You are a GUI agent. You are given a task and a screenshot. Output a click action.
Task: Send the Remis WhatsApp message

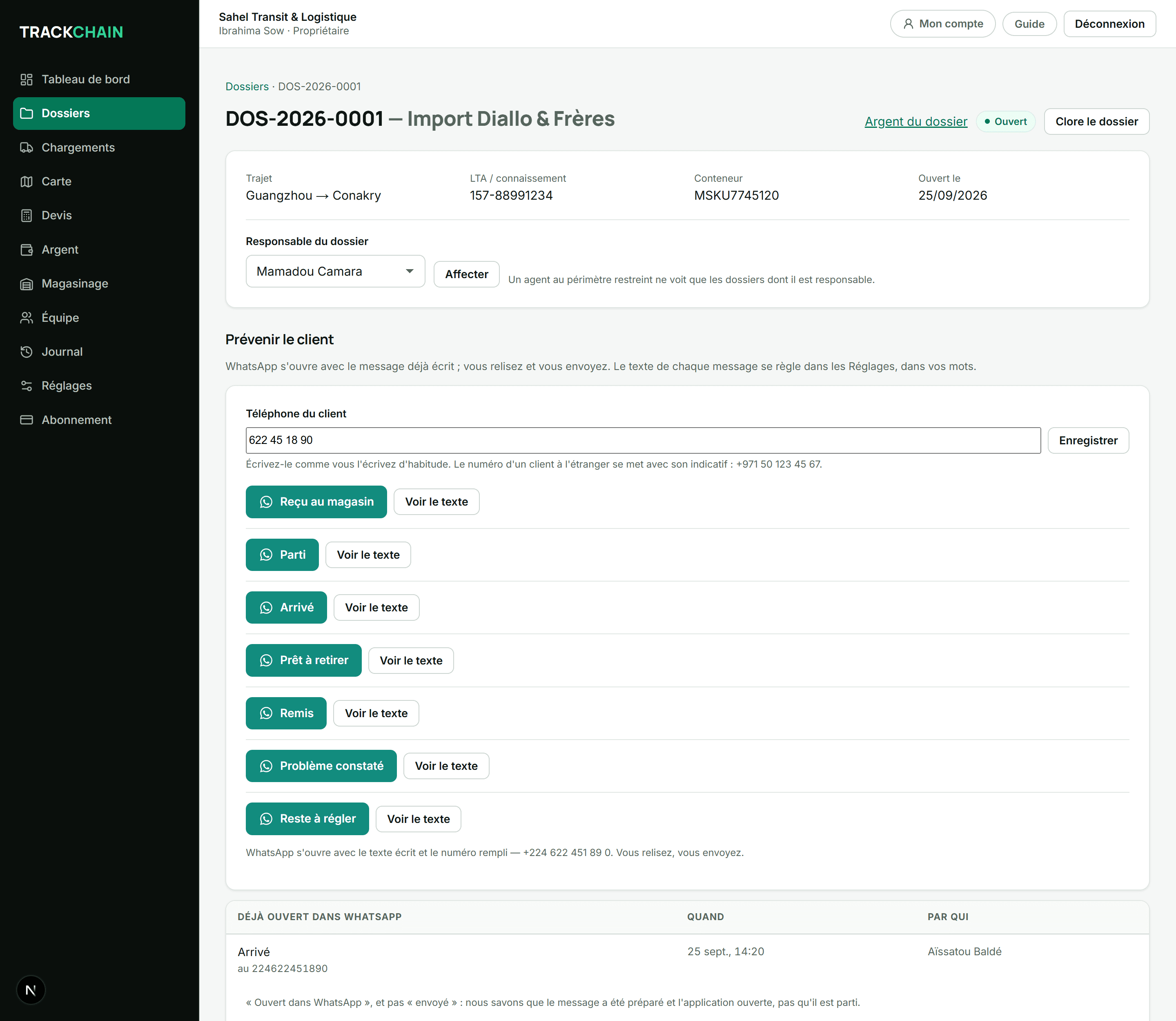[x=286, y=713]
